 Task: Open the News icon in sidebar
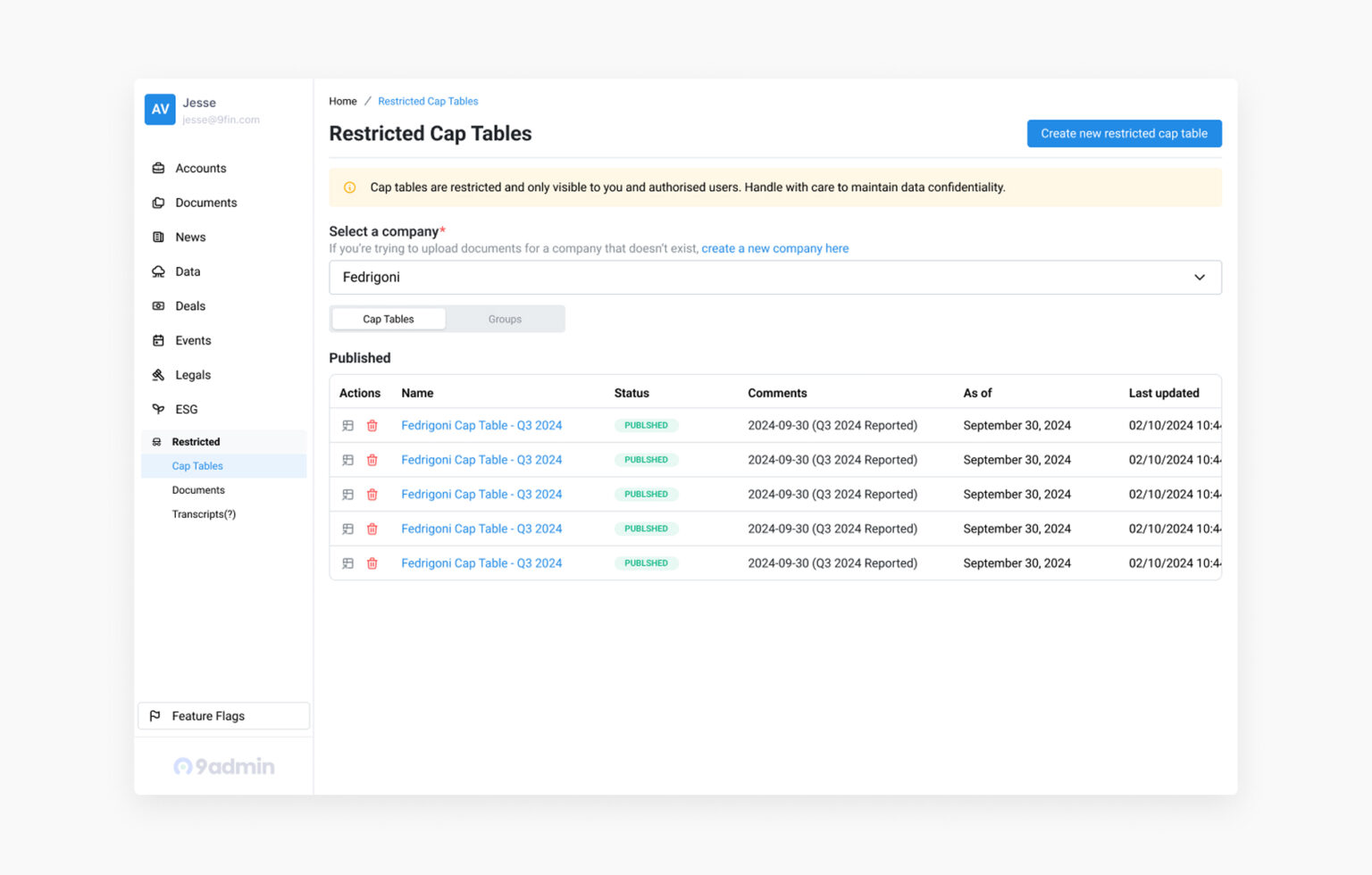click(158, 237)
